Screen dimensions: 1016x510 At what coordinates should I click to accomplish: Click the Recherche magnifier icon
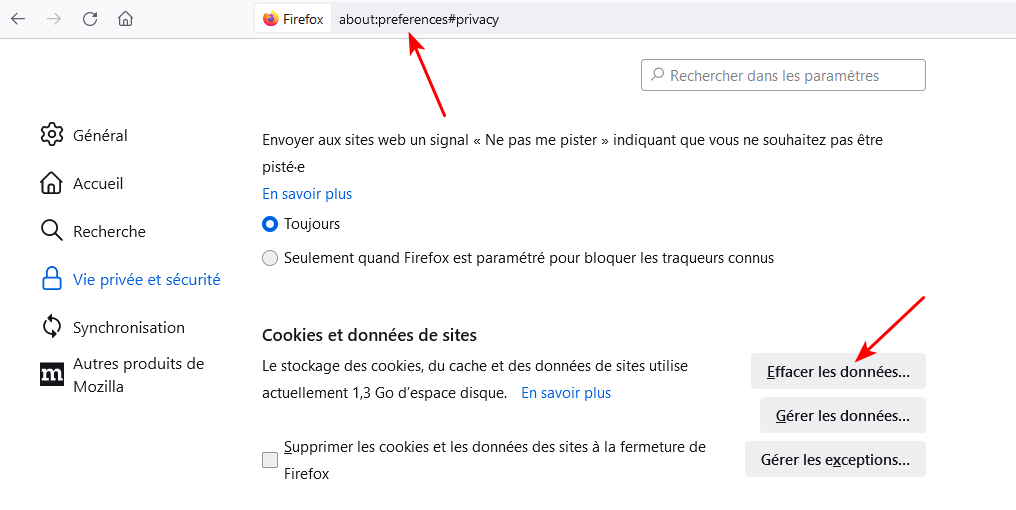[x=51, y=231]
